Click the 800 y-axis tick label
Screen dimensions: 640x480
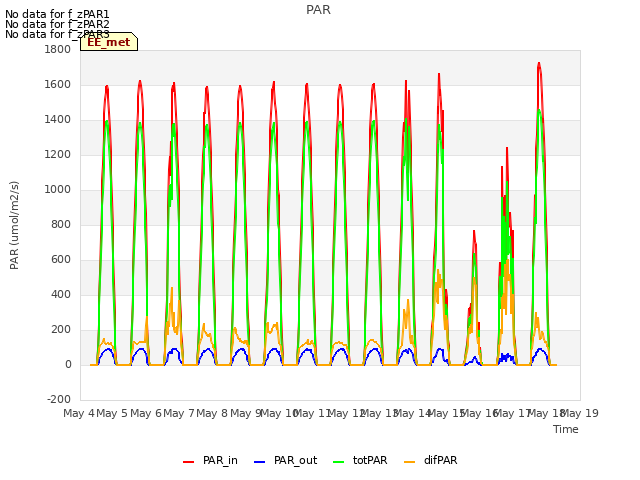61,224
